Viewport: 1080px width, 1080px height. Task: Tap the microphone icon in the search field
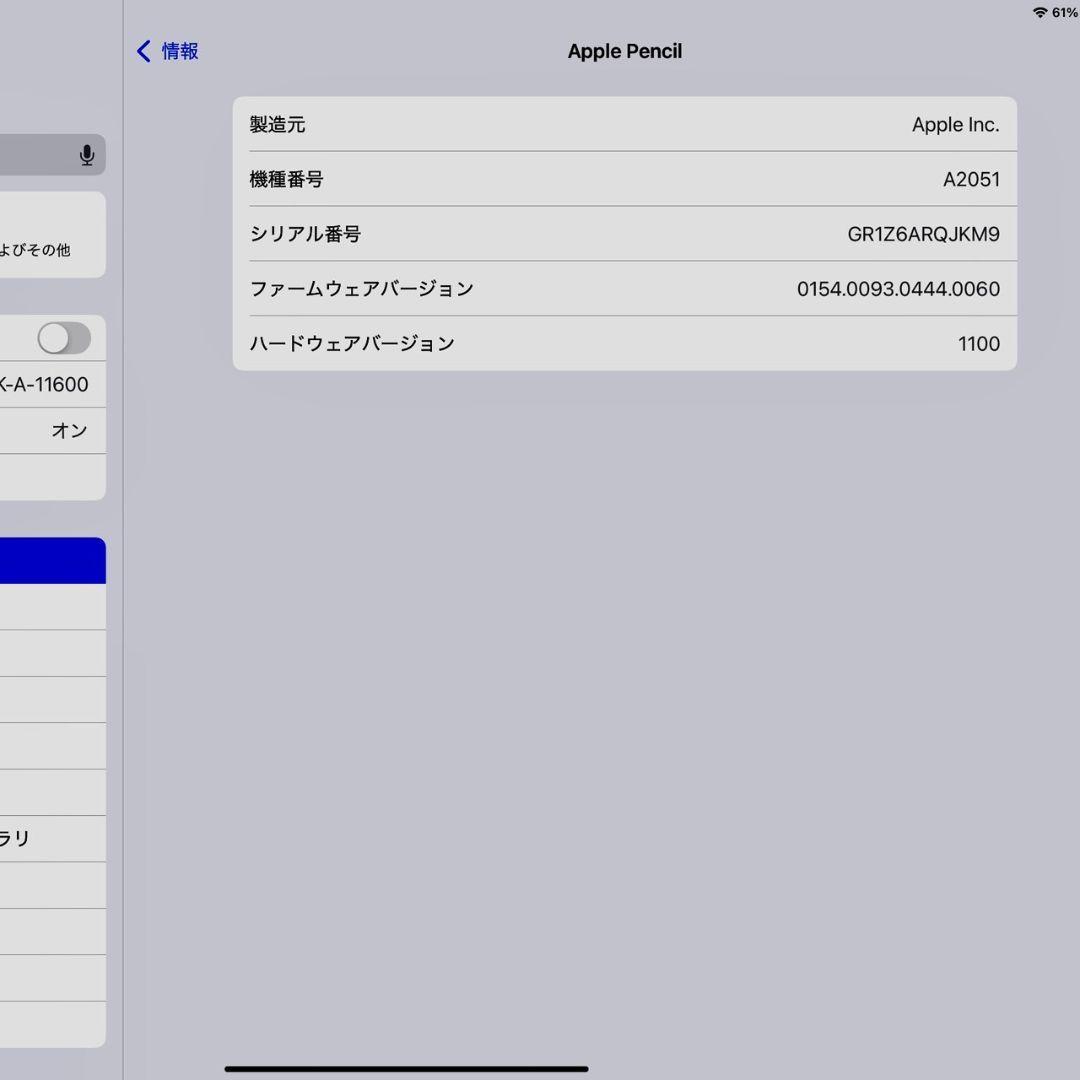pos(86,155)
